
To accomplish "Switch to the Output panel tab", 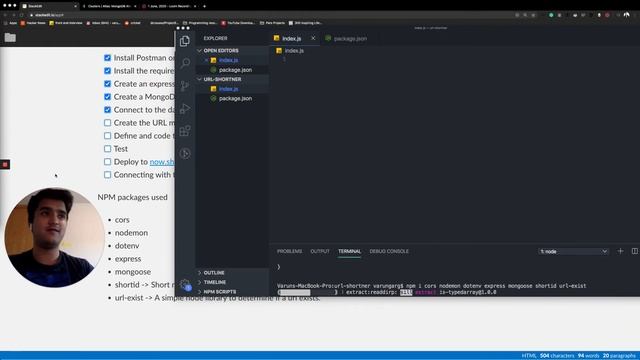I will (320, 251).
